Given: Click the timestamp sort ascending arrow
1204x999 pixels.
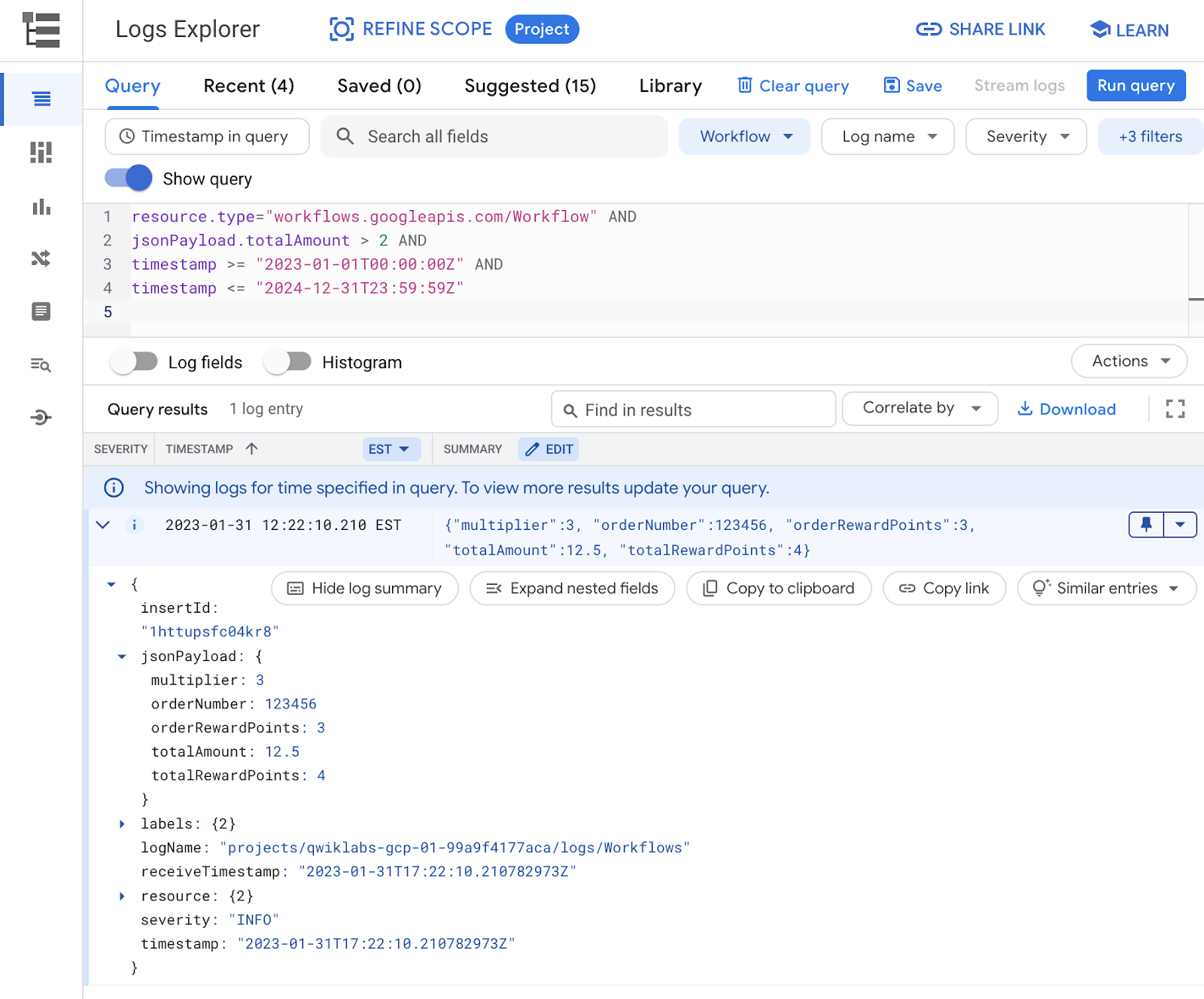Looking at the screenshot, I should [252, 449].
